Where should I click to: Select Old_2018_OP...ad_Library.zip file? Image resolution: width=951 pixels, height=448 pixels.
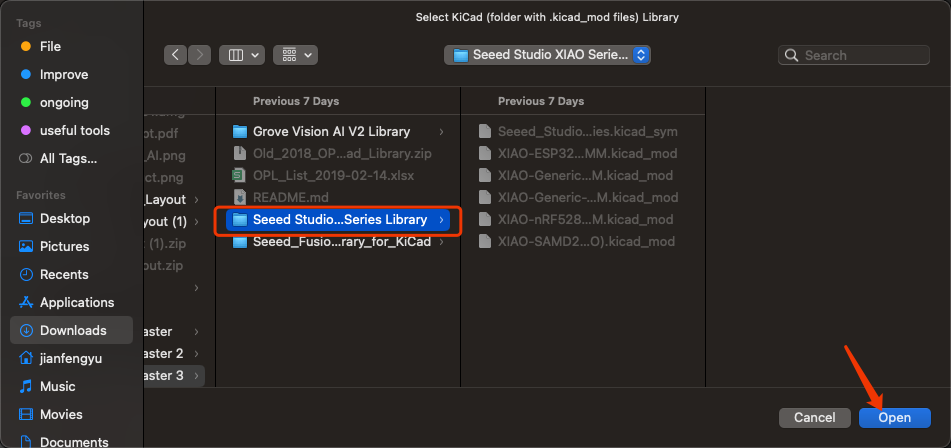338,153
